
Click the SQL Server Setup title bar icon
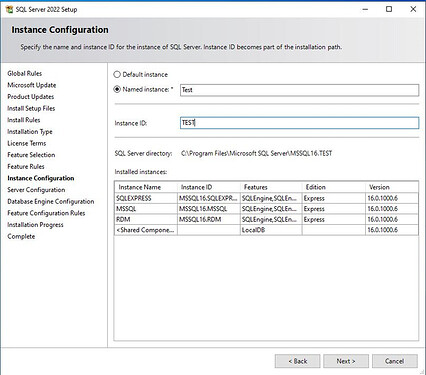[9, 9]
